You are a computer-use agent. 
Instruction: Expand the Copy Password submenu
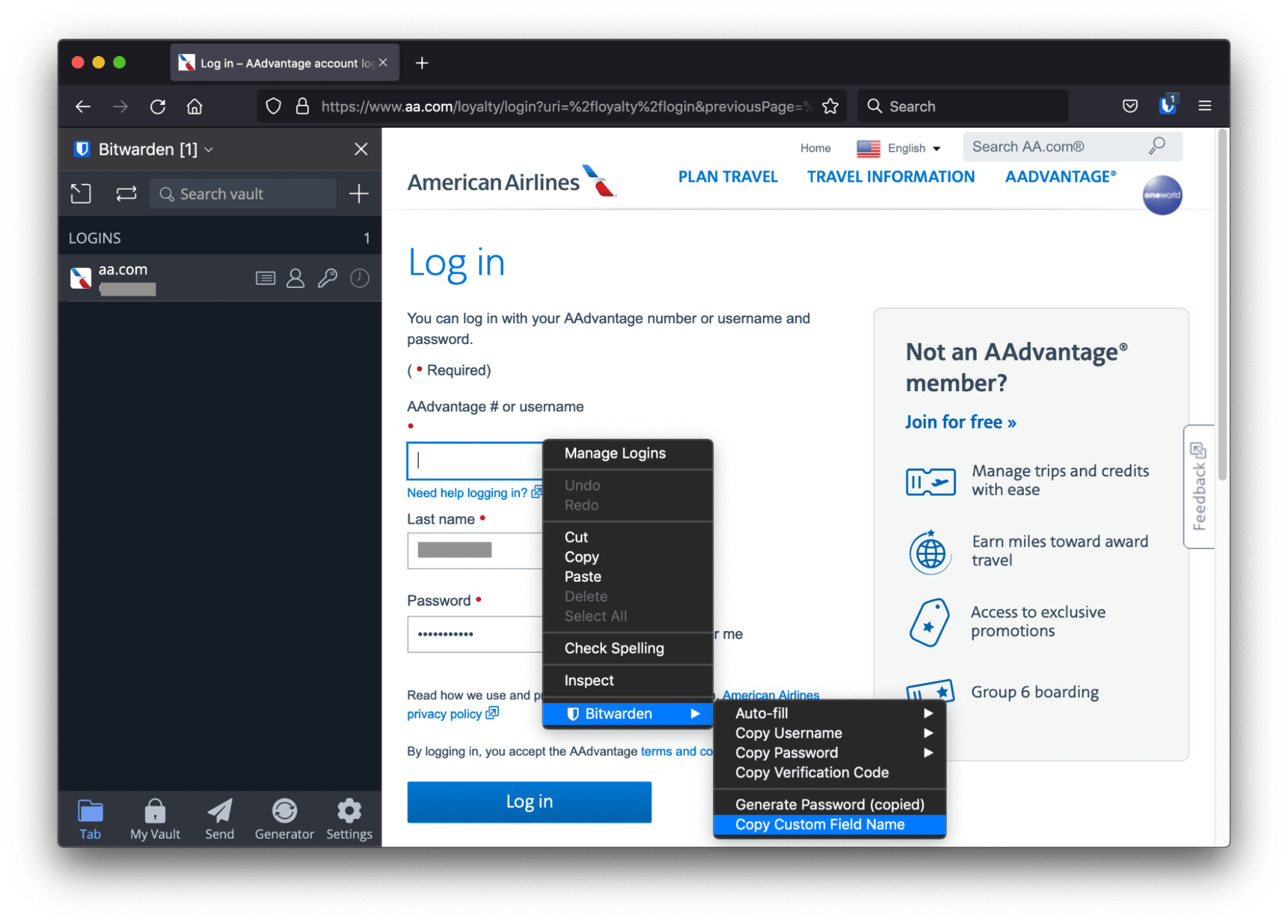coord(830,753)
